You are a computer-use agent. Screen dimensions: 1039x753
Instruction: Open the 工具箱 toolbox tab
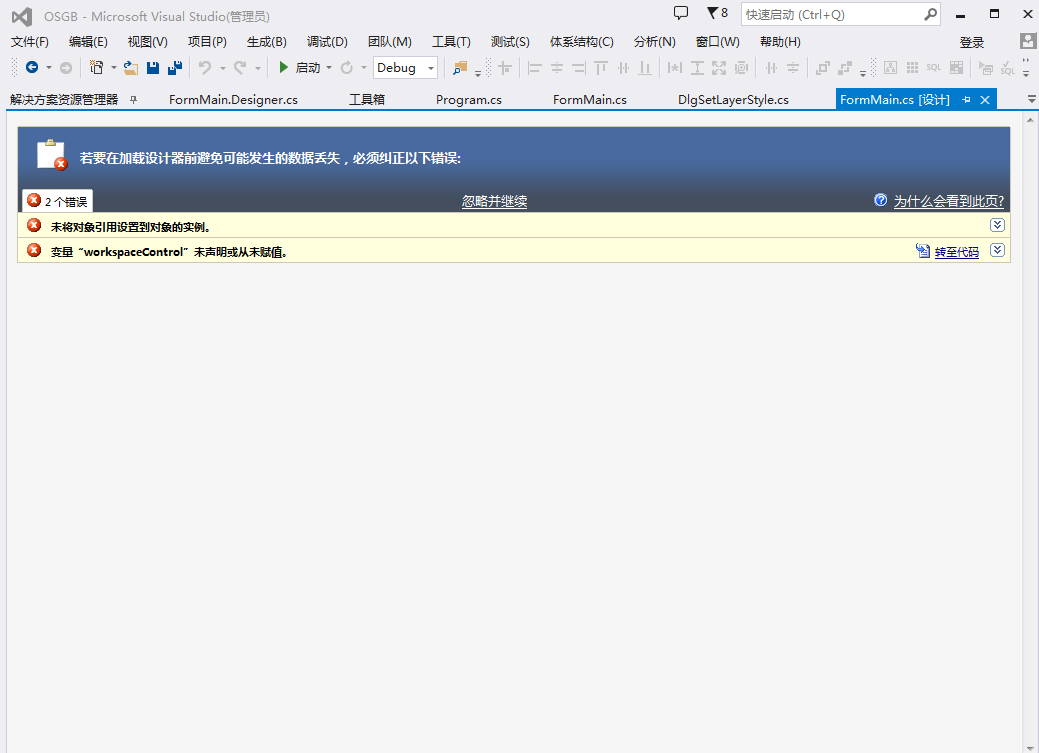(367, 99)
